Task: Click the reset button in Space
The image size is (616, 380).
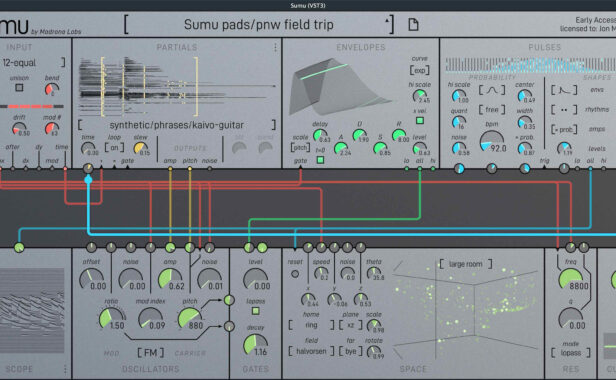Action: pos(295,274)
